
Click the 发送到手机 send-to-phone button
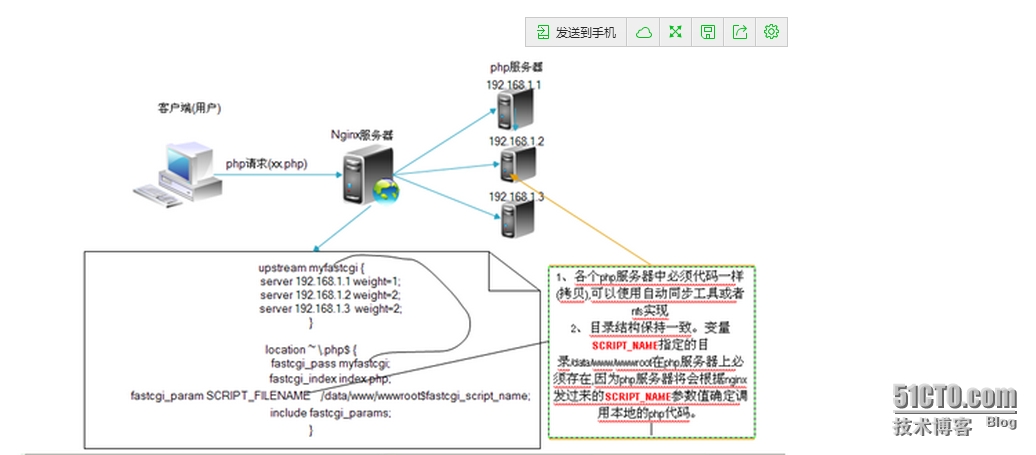point(575,32)
